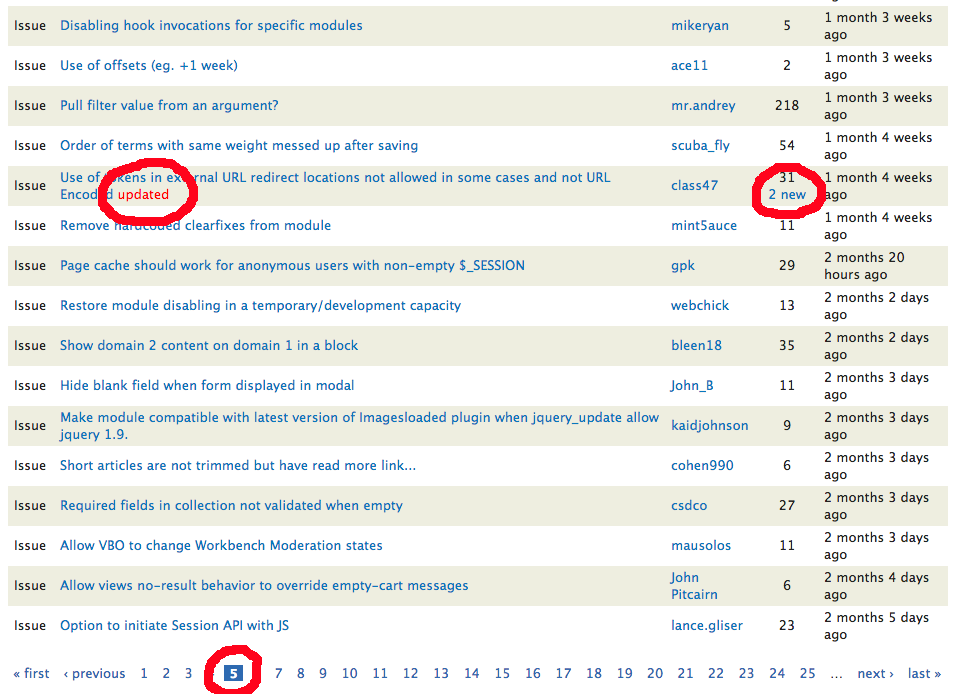
Task: Open the 'Use of offsets (eg. +1 week)' issue
Action: pos(148,65)
